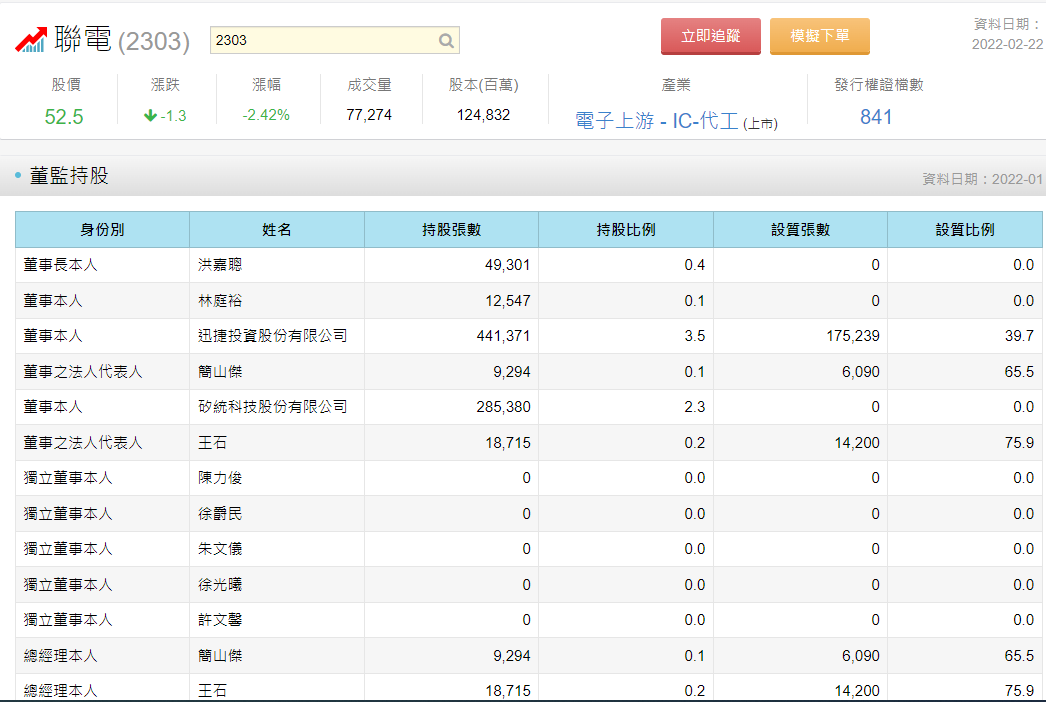This screenshot has width=1046, height=702.
Task: Click the shareholding value 49,301
Action: (x=507, y=265)
